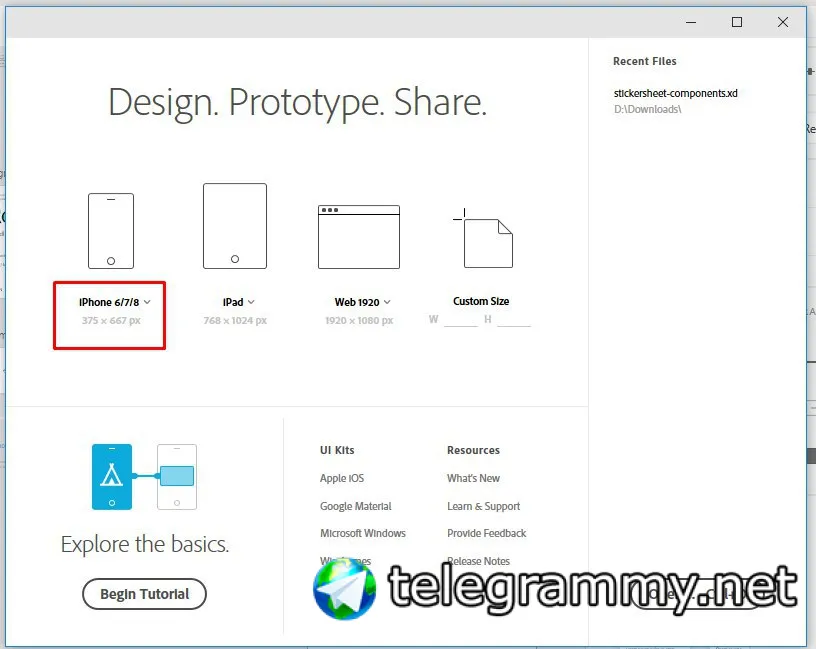Viewport: 816px width, 649px height.
Task: Start the Begin Tutorial button
Action: tap(144, 594)
